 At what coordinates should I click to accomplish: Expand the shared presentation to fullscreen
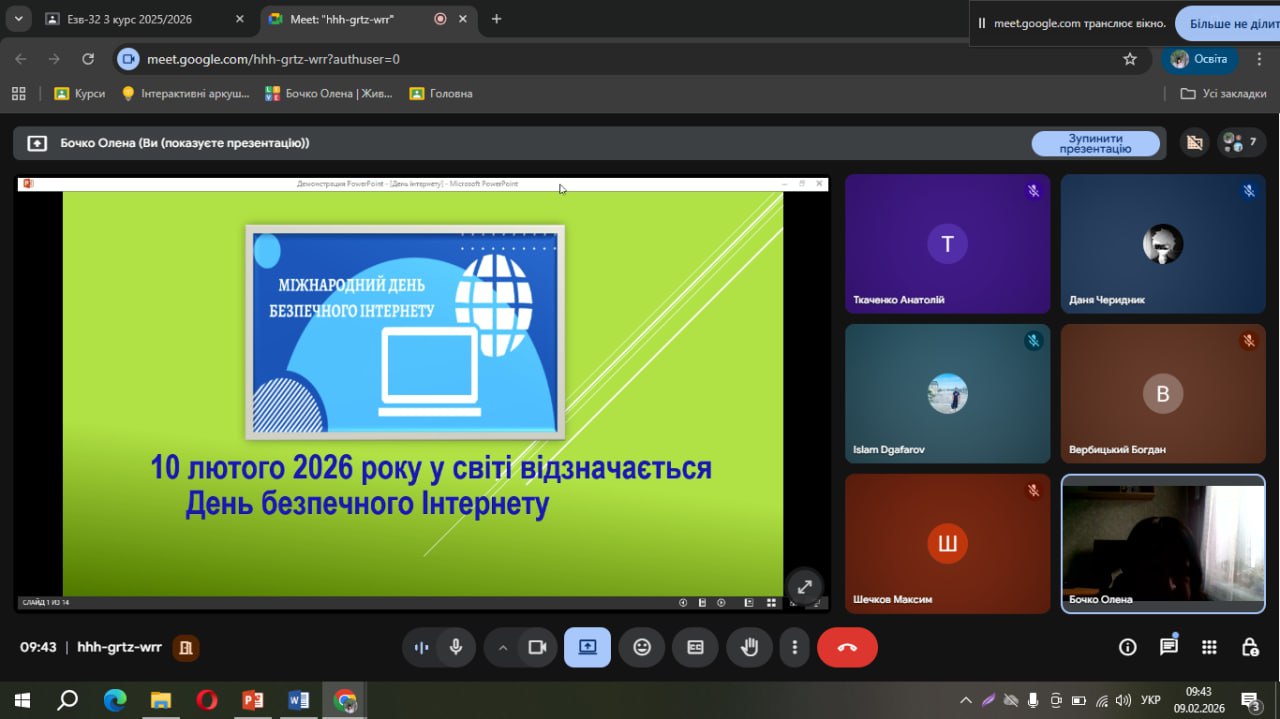tap(804, 587)
